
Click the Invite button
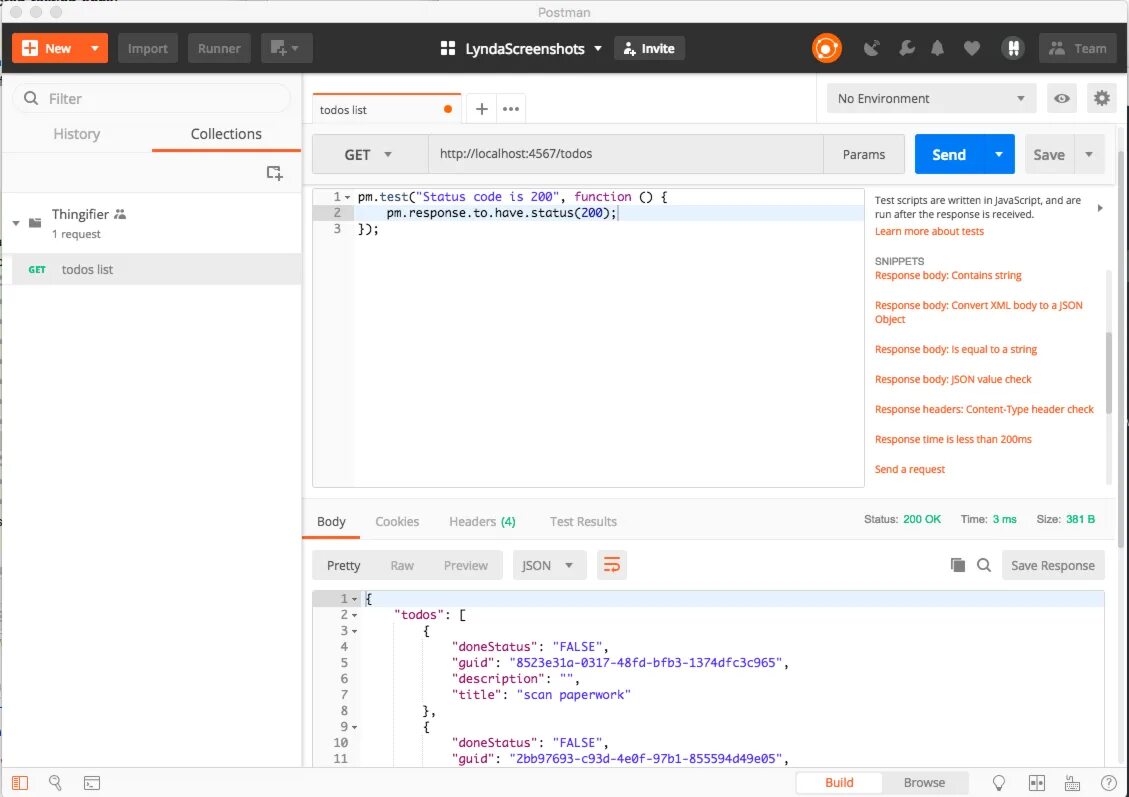tap(649, 48)
